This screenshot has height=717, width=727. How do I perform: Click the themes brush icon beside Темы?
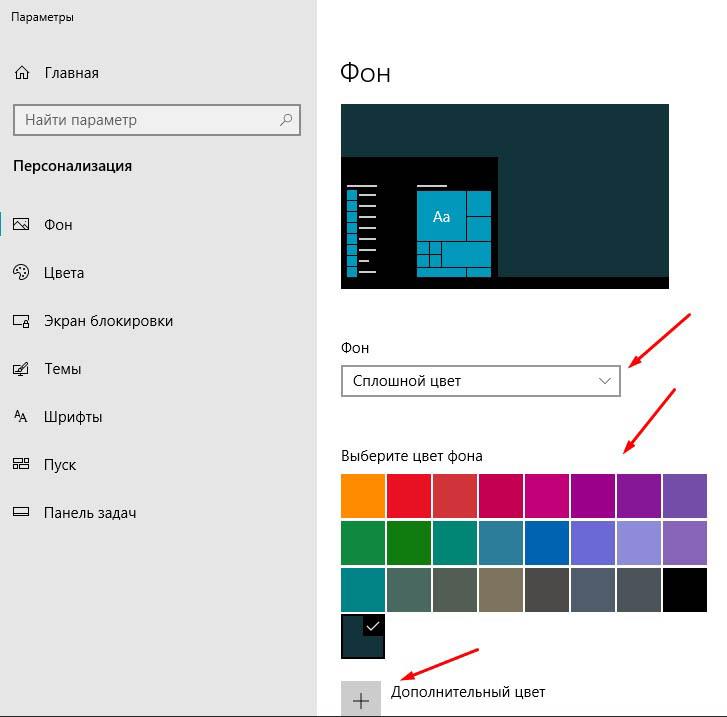(x=21, y=369)
